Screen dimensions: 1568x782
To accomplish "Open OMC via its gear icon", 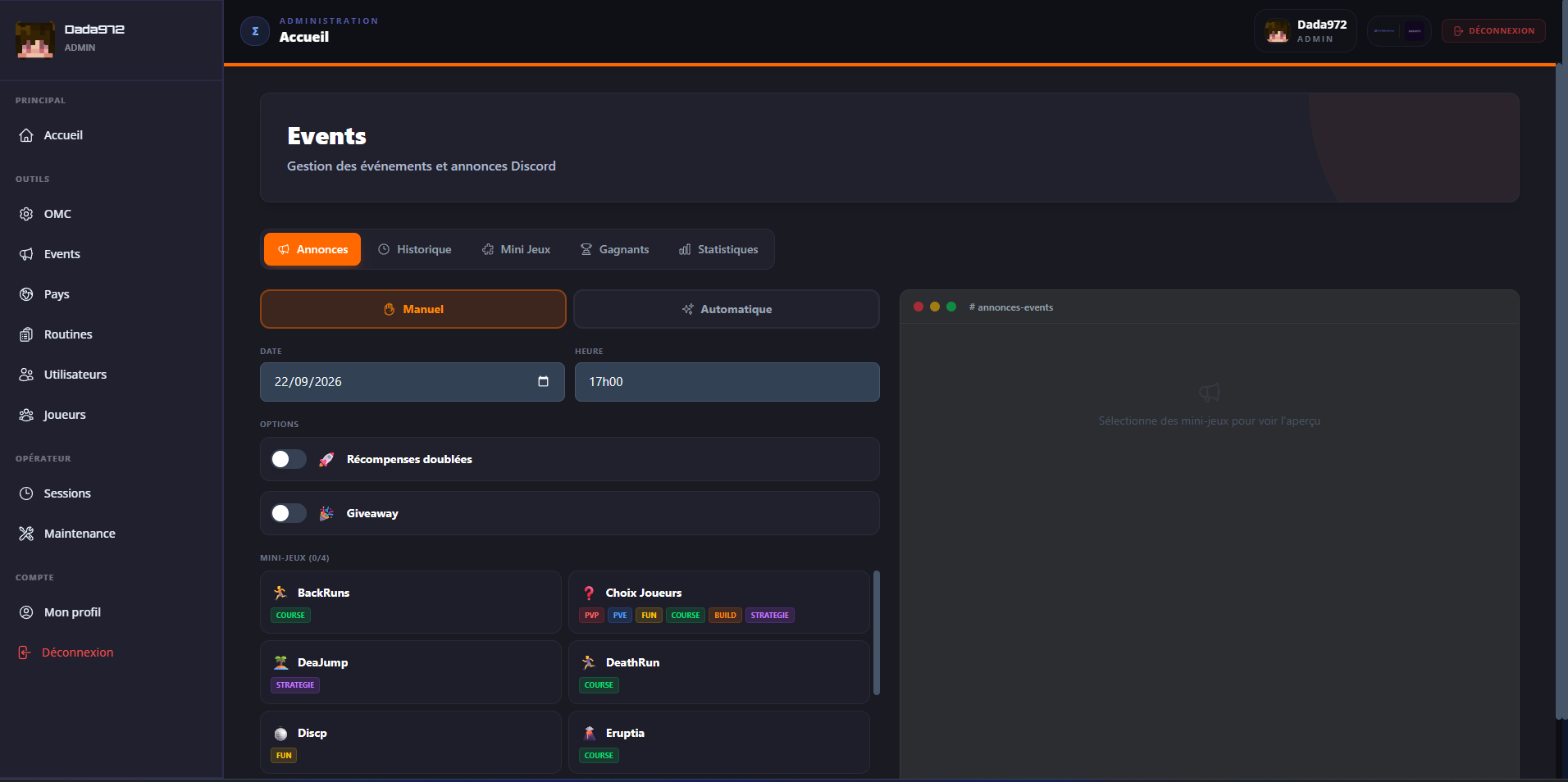I will (26, 214).
